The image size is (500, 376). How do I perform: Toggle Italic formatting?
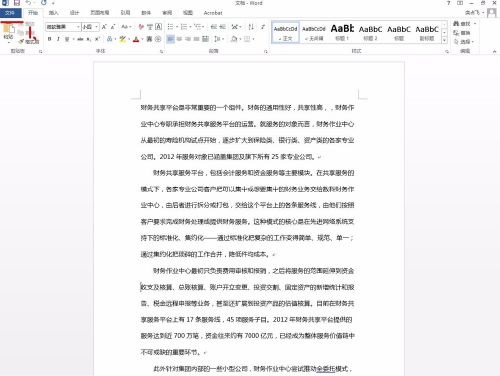click(x=58, y=39)
